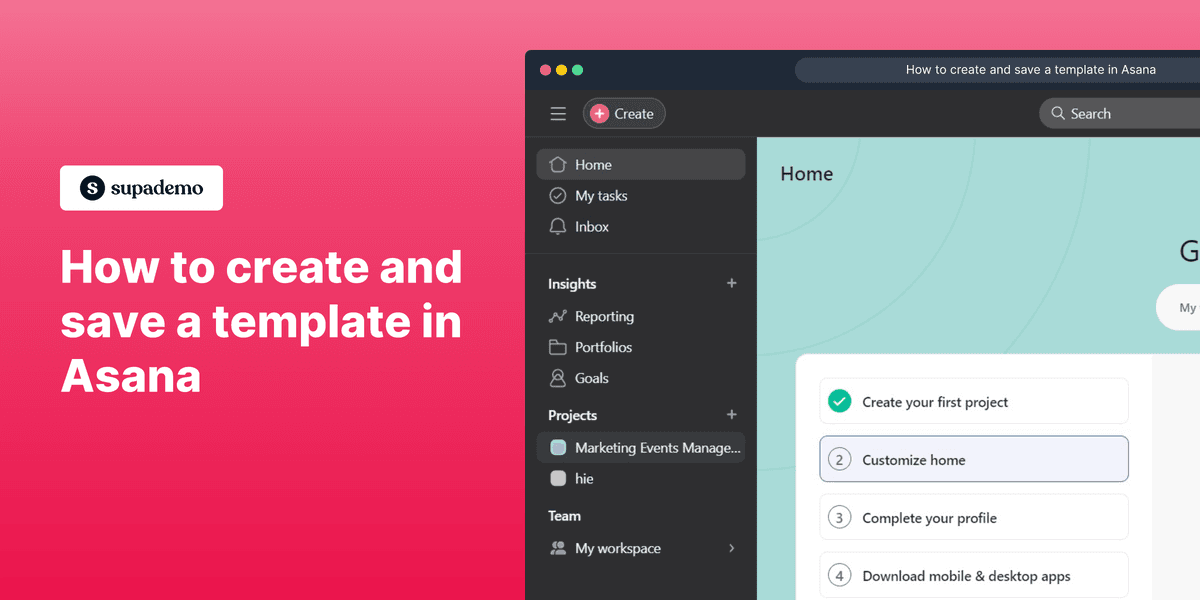Open Inbox via the bell icon

pyautogui.click(x=558, y=226)
